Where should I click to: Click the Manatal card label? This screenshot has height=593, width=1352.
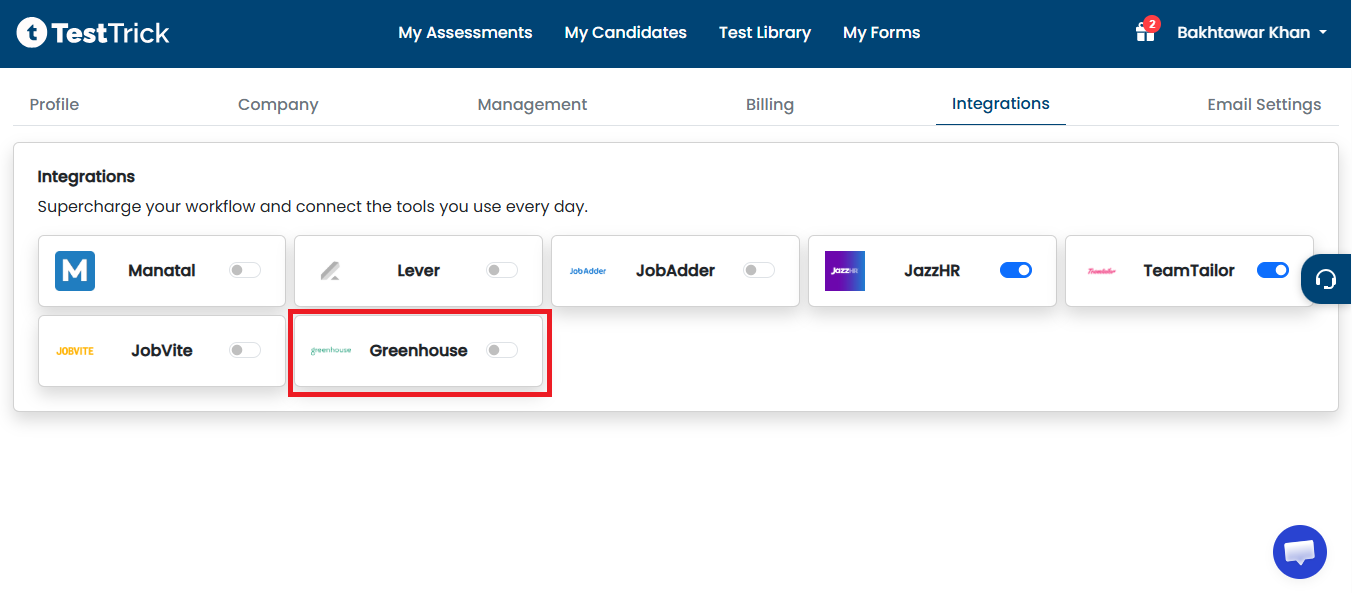(x=162, y=271)
